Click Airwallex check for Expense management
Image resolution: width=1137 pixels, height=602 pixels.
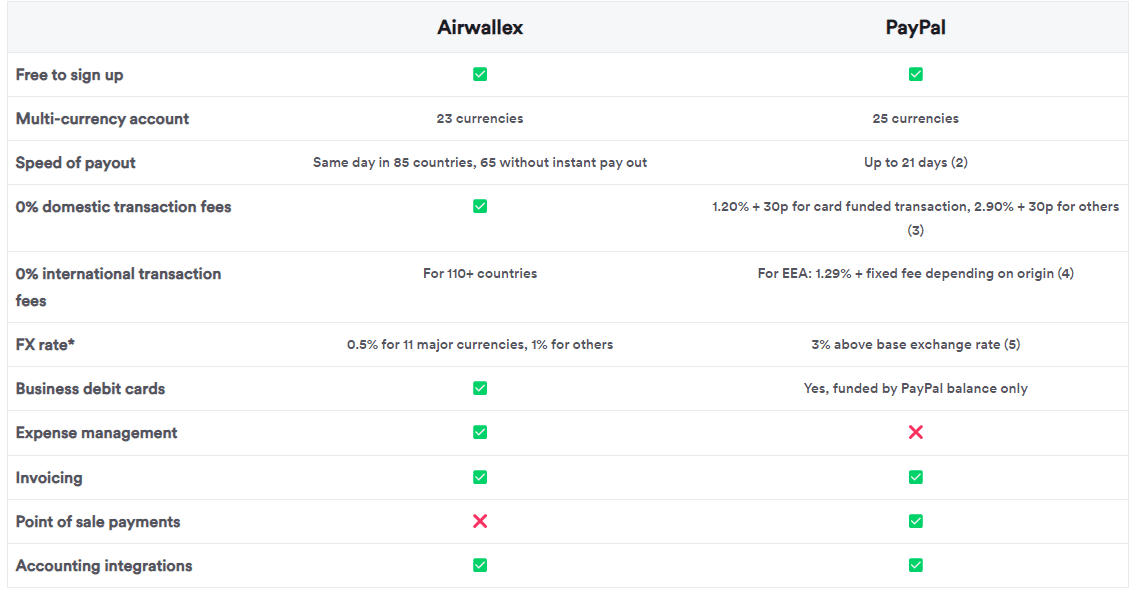pyautogui.click(x=480, y=432)
